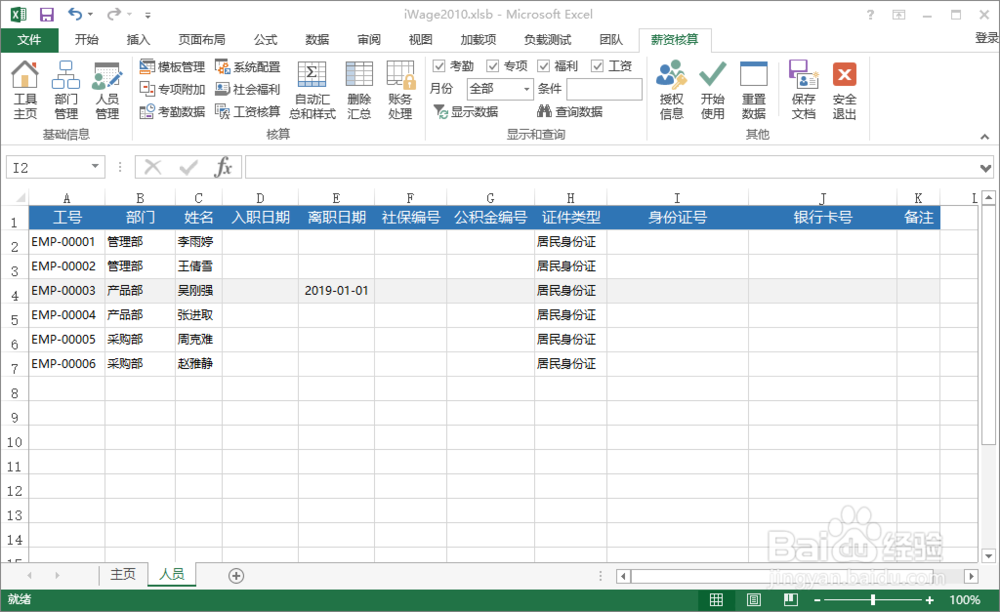Toggle the 工资 checkbox

coord(597,66)
